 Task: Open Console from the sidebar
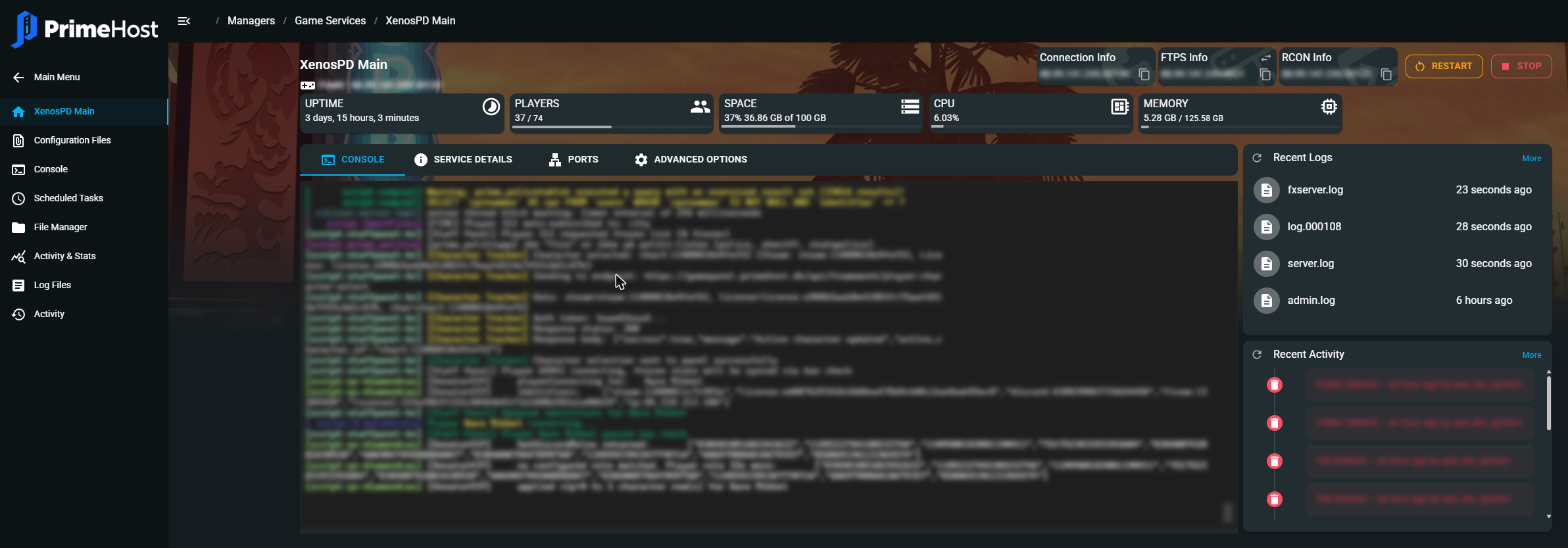(84, 170)
